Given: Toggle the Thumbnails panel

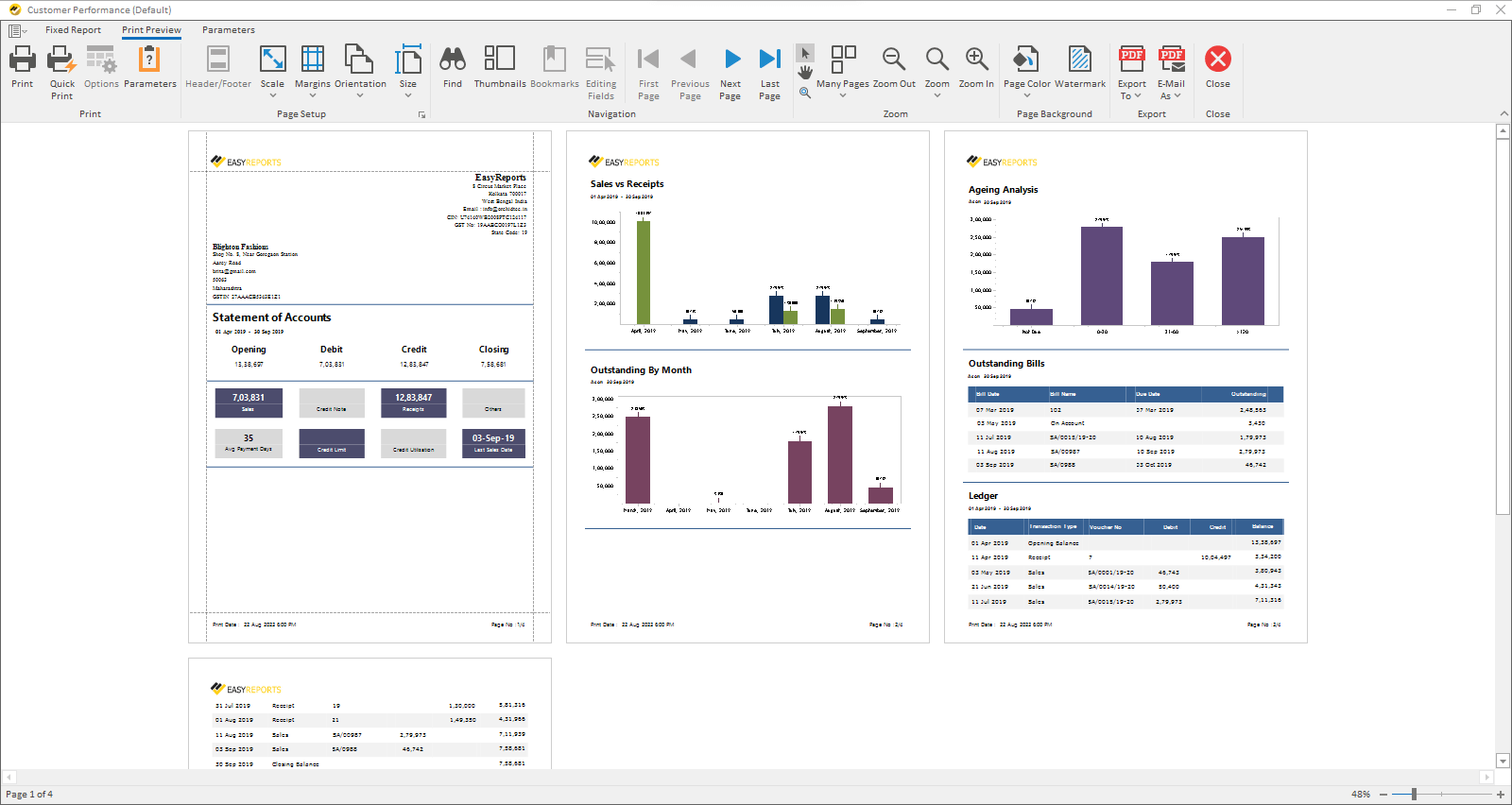Looking at the screenshot, I should click(499, 60).
